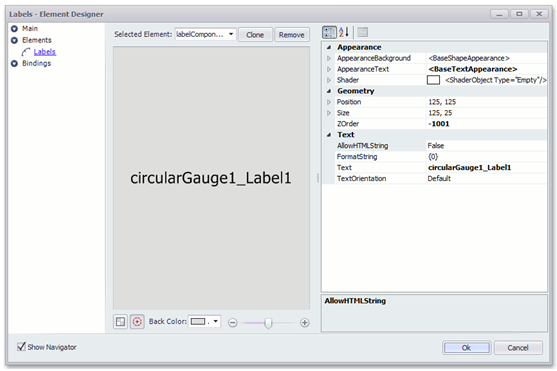This screenshot has height=371, width=557.
Task: Collapse the Elements navigator section
Action: 14,40
